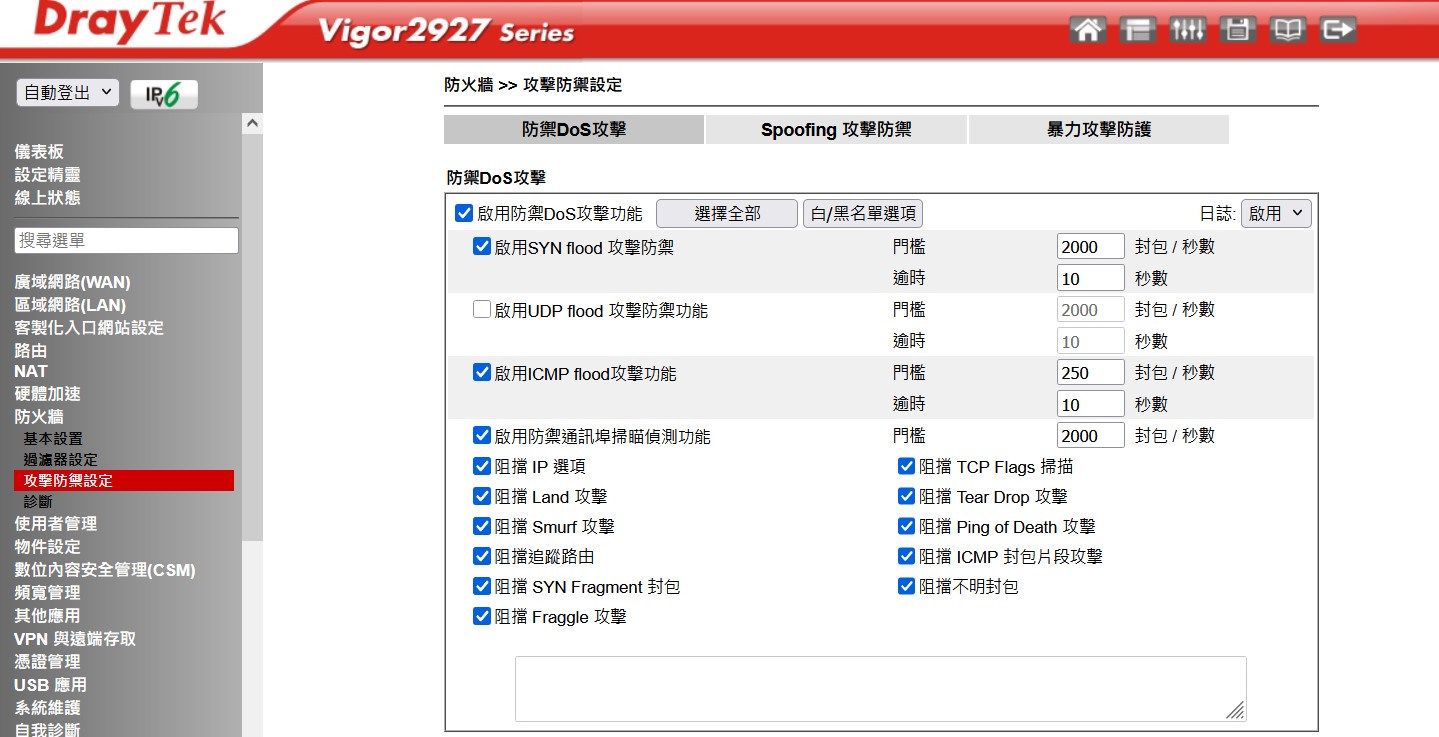
Task: Switch to Spoofing 攻擊防禦 tab
Action: pyautogui.click(x=836, y=130)
